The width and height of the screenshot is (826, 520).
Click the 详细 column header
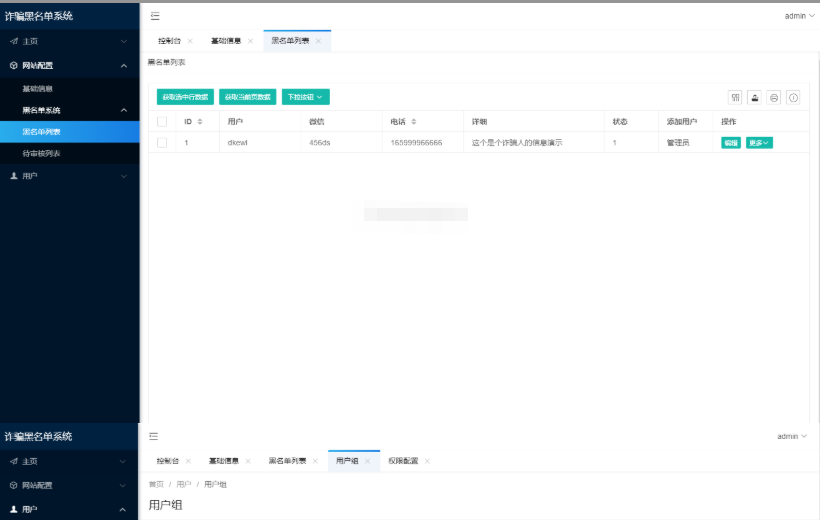pyautogui.click(x=479, y=122)
